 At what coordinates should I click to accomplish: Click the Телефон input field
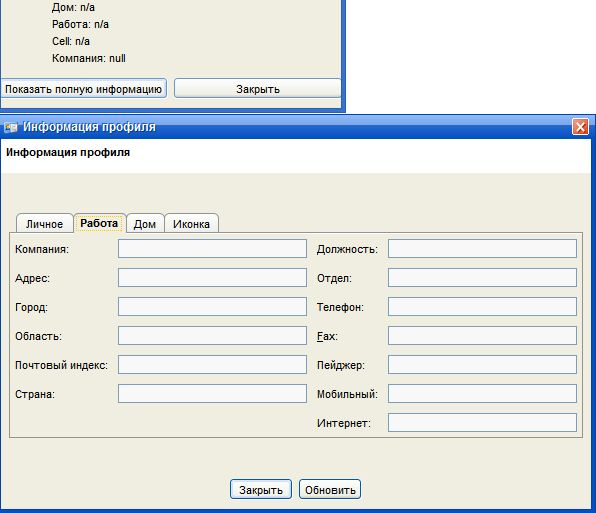click(x=482, y=306)
